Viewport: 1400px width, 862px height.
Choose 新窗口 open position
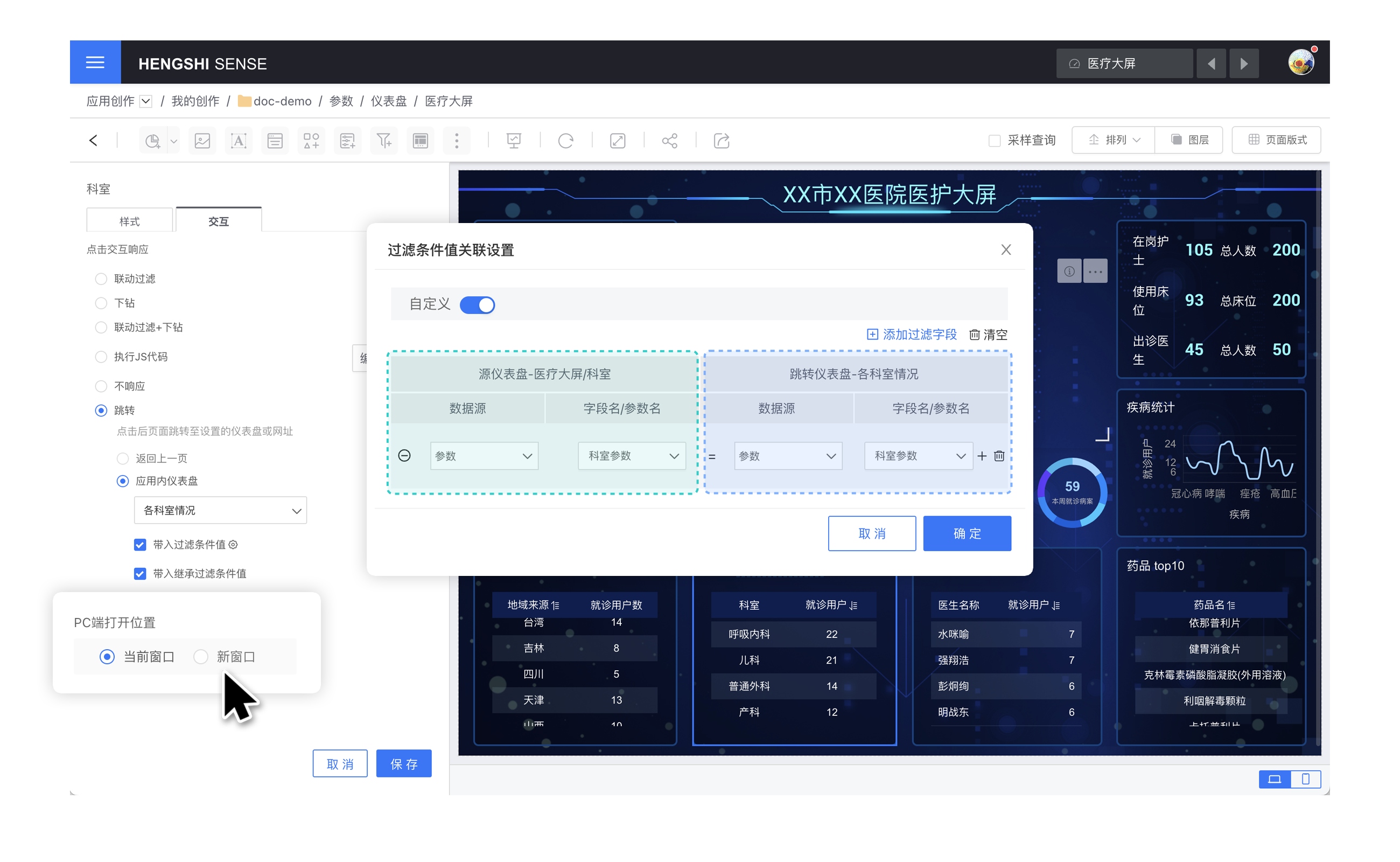[x=200, y=657]
